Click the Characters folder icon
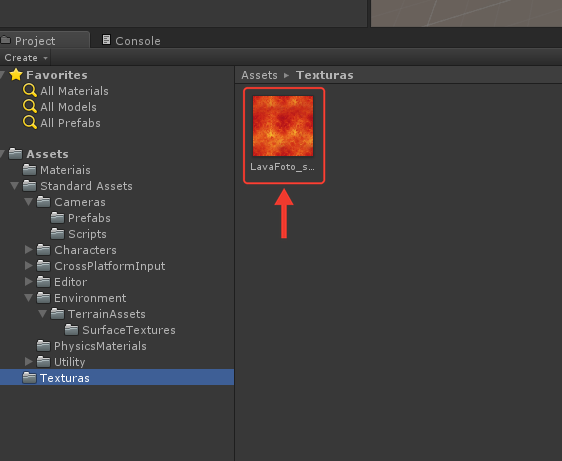Image resolution: width=562 pixels, height=461 pixels. (x=43, y=249)
